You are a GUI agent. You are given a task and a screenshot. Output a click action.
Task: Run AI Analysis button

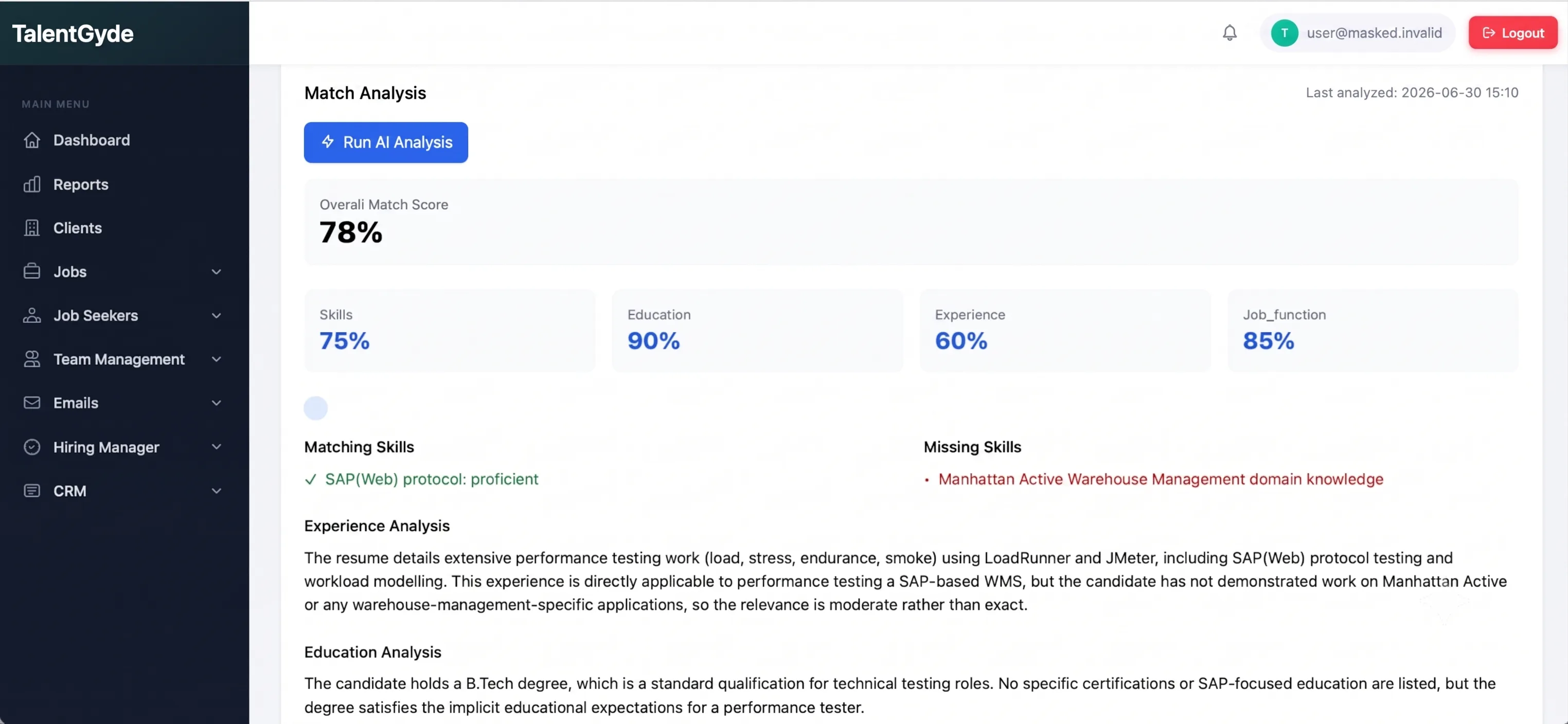tap(386, 142)
